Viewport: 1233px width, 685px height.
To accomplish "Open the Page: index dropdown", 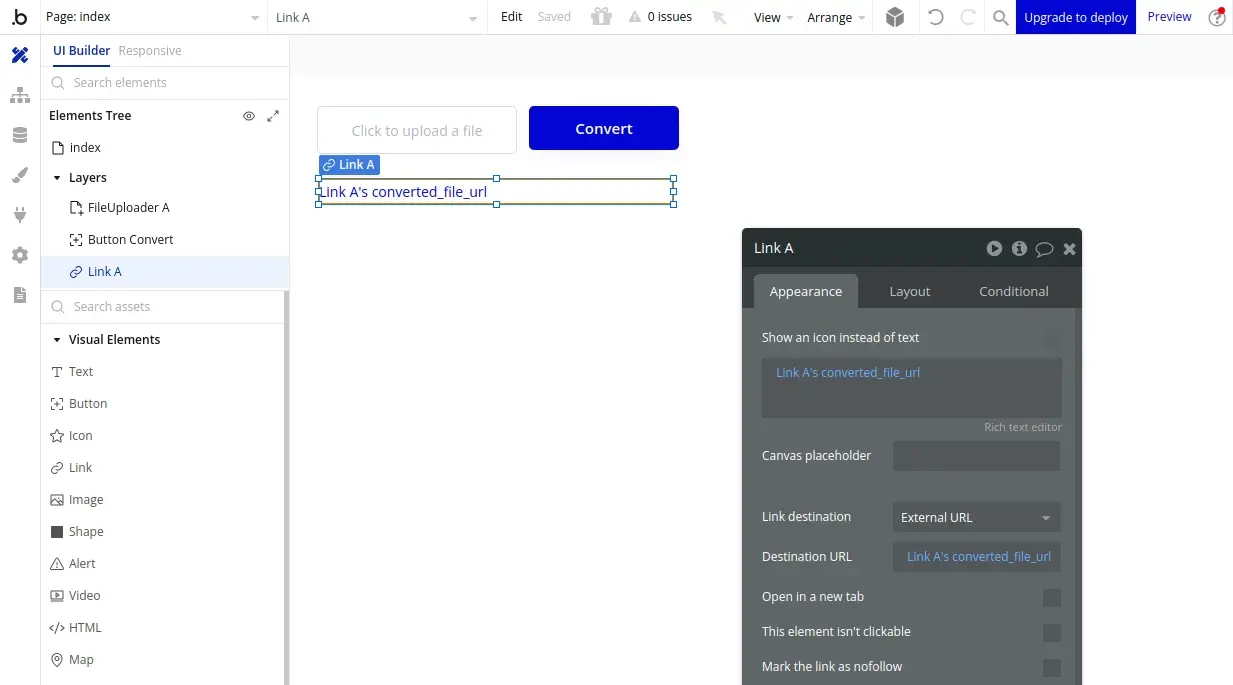I will (150, 16).
